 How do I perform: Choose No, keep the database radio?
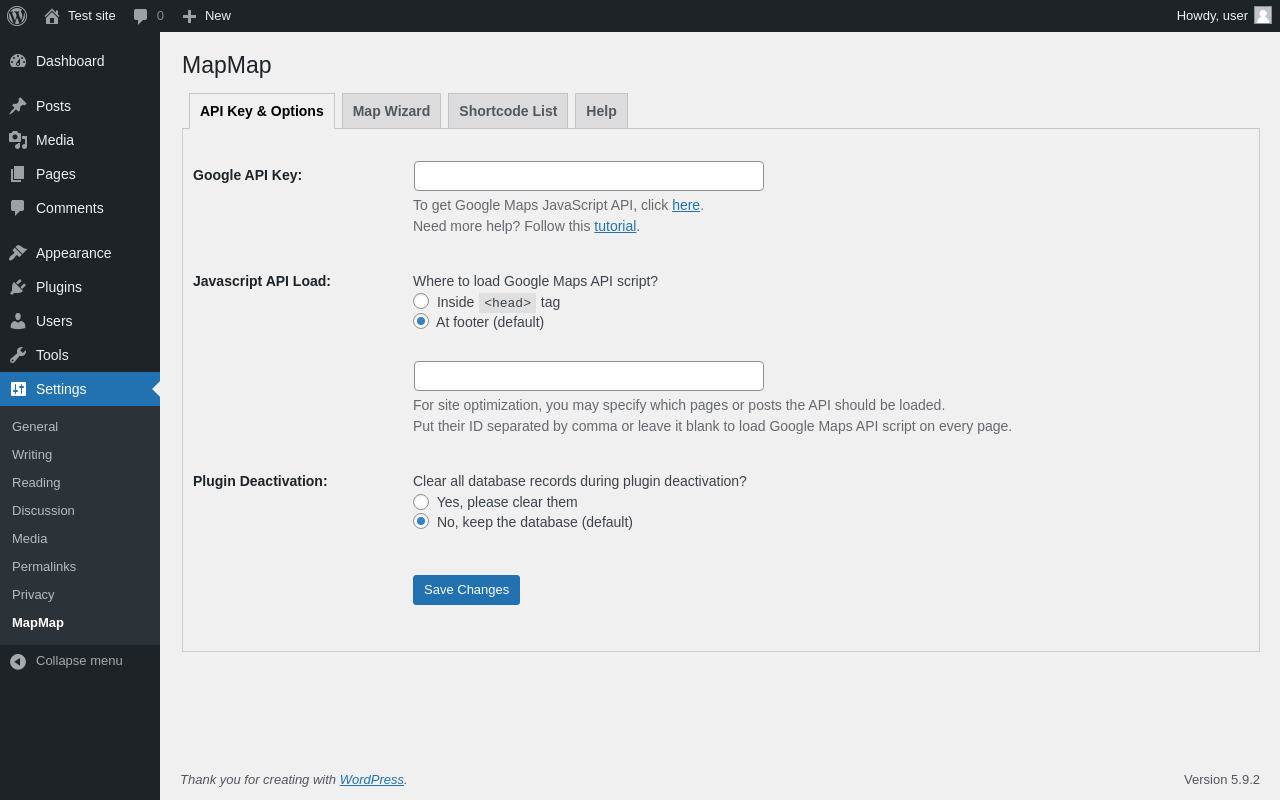(x=421, y=521)
